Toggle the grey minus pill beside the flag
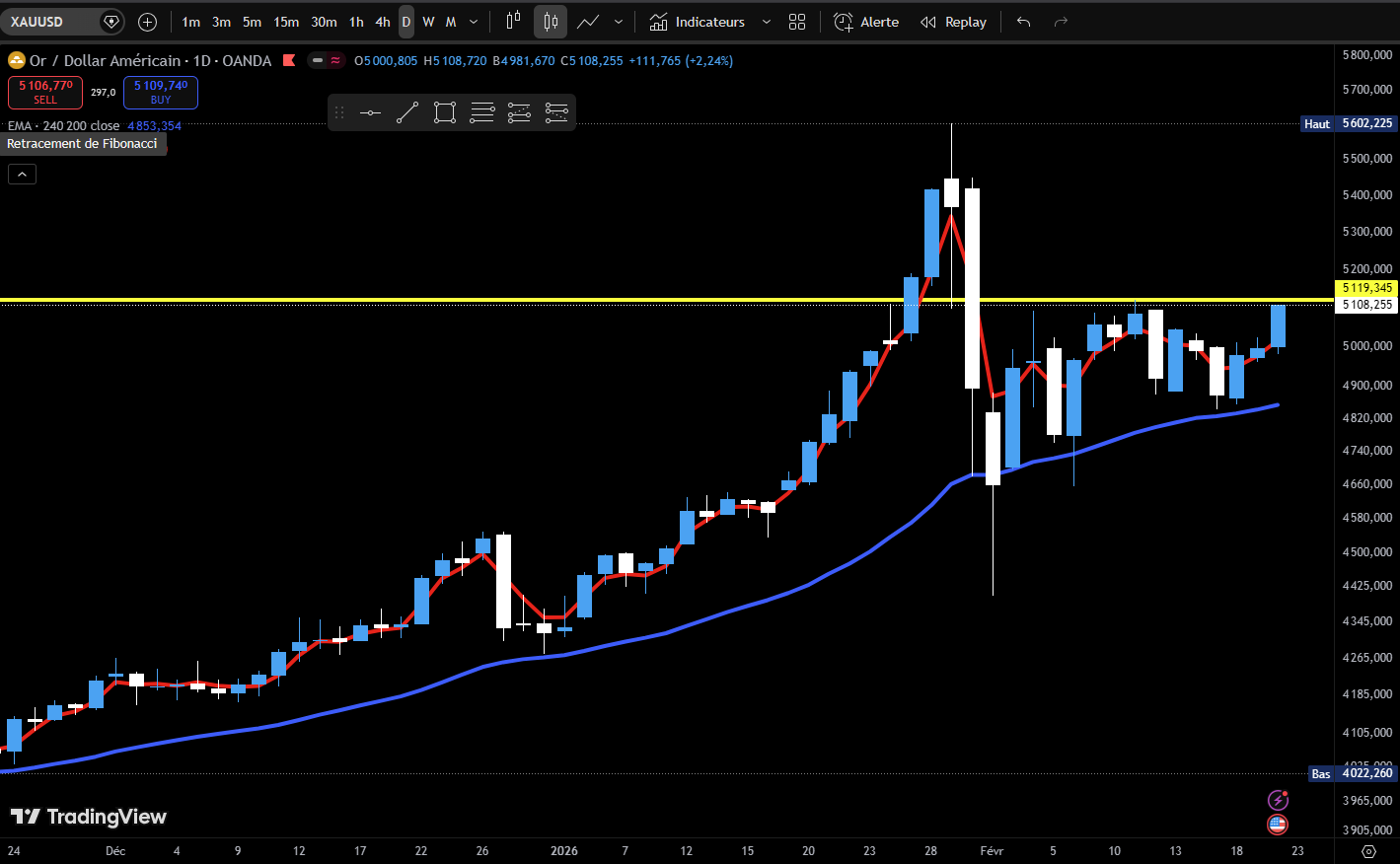 318,60
